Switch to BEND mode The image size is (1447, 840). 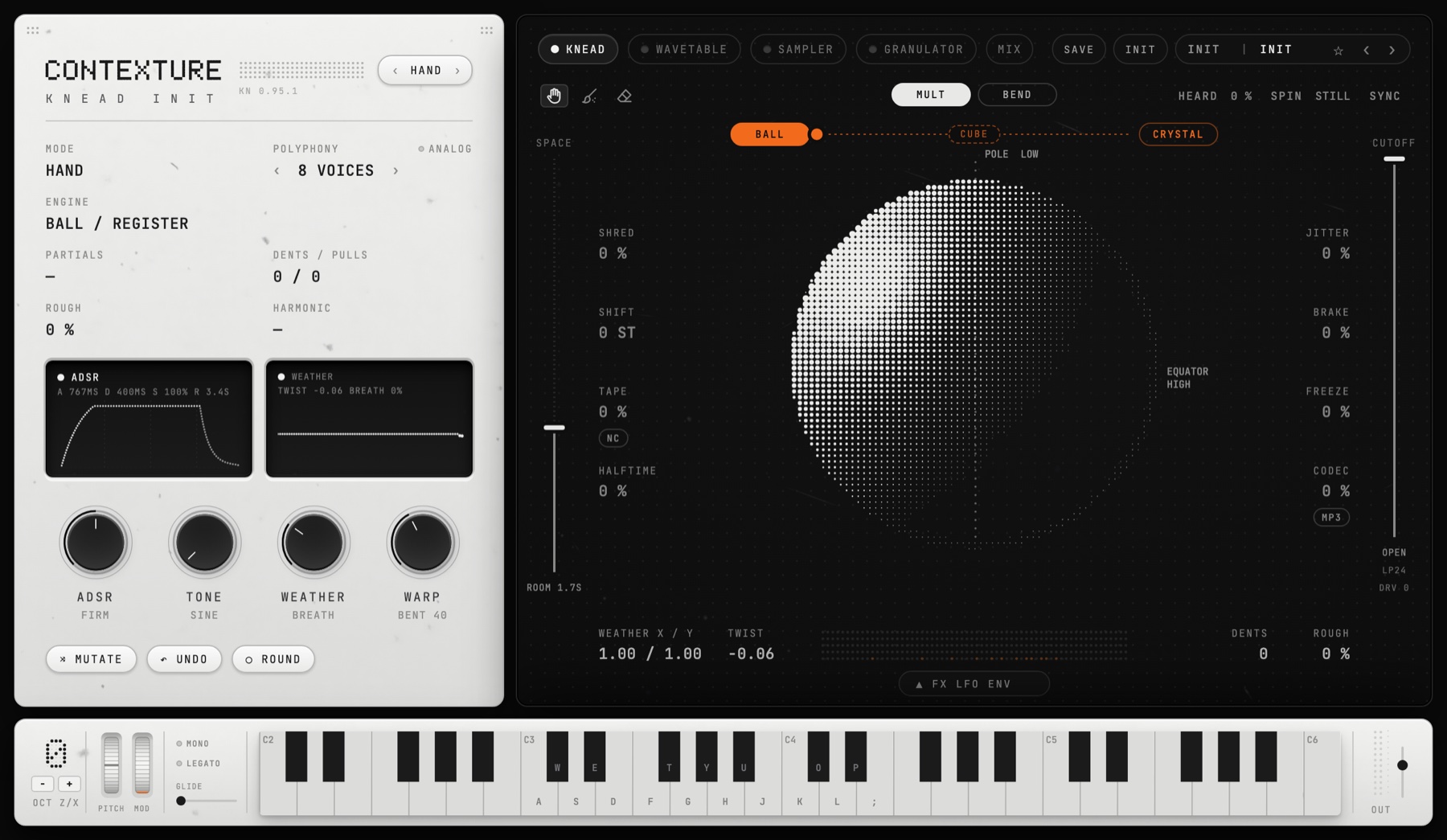[x=1017, y=95]
